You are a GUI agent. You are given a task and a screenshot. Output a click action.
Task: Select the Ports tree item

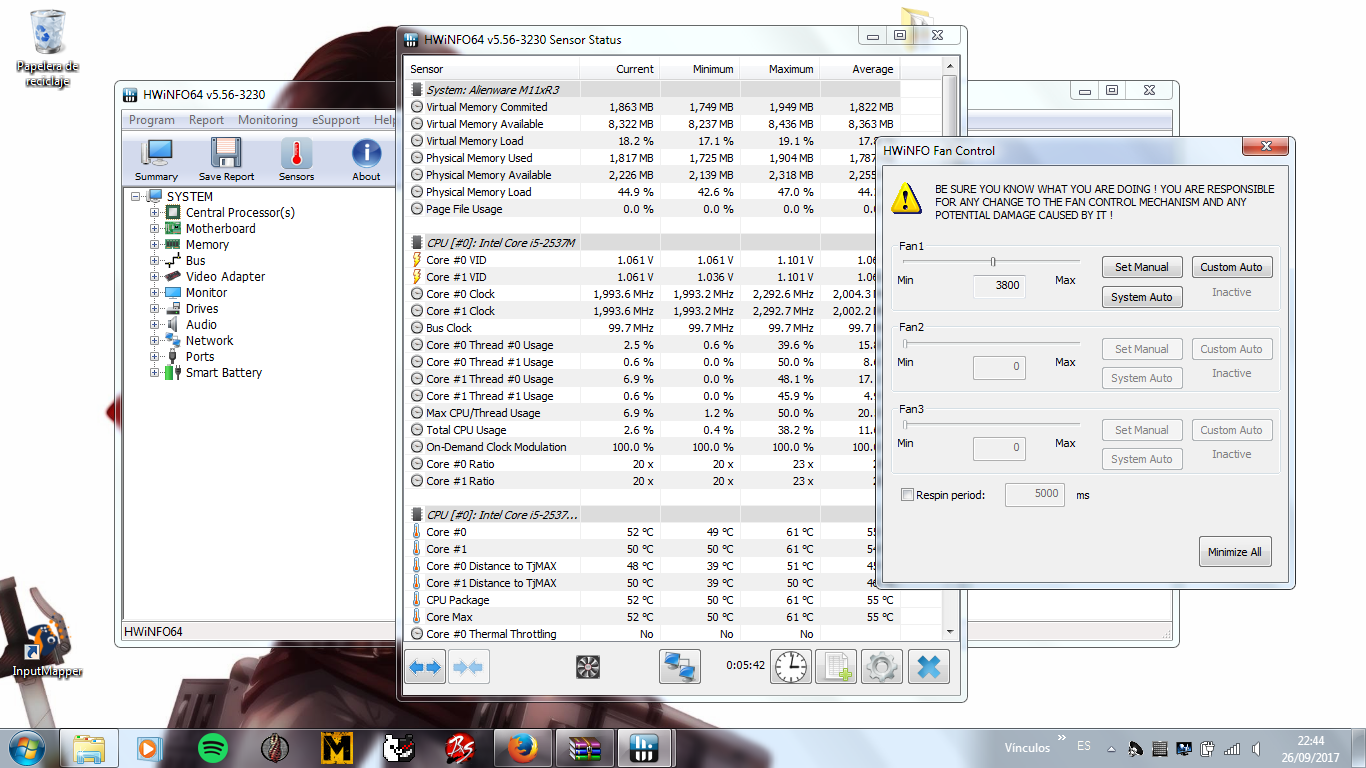(200, 356)
